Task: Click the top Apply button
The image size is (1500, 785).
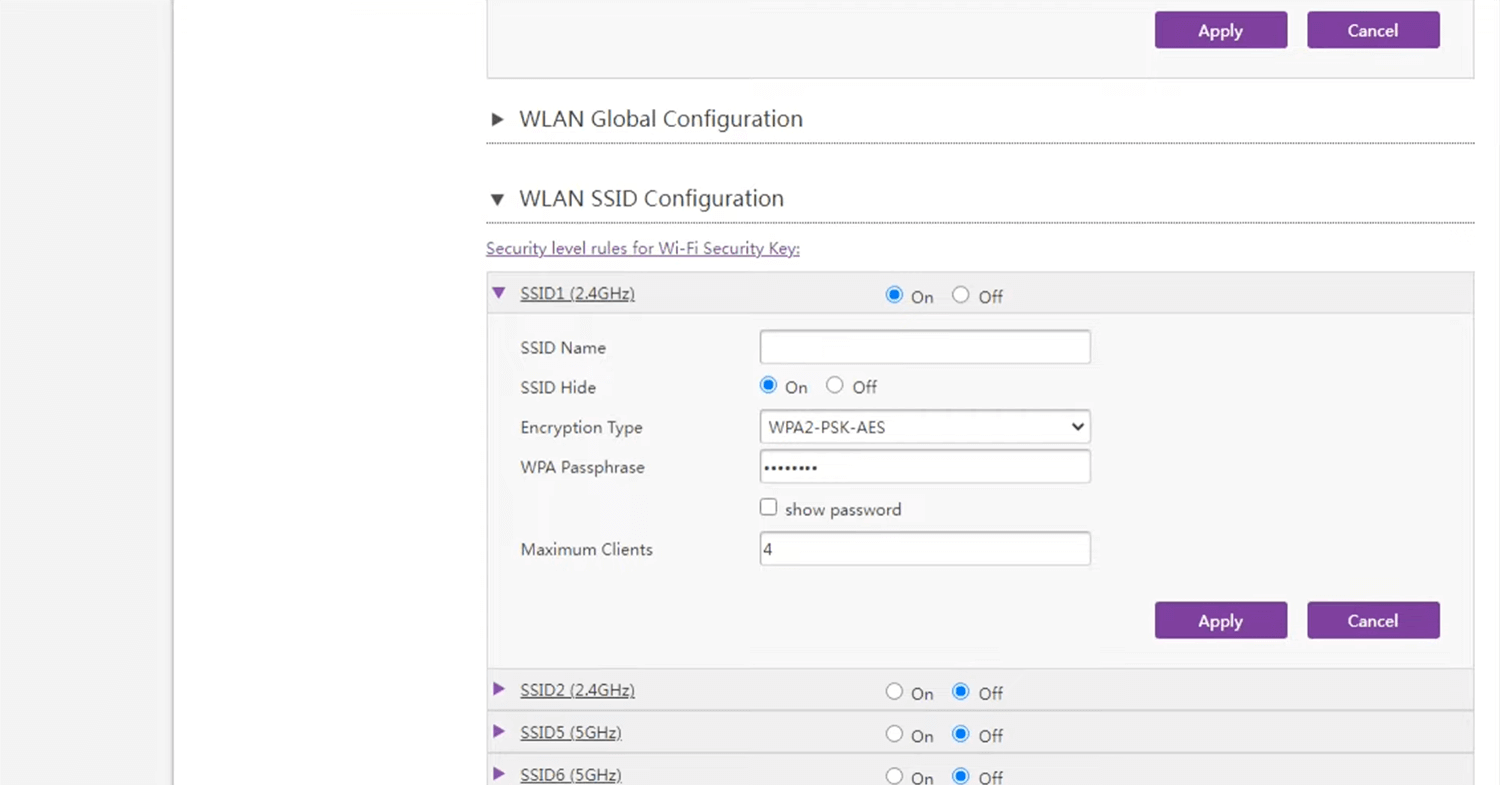Action: point(1220,30)
